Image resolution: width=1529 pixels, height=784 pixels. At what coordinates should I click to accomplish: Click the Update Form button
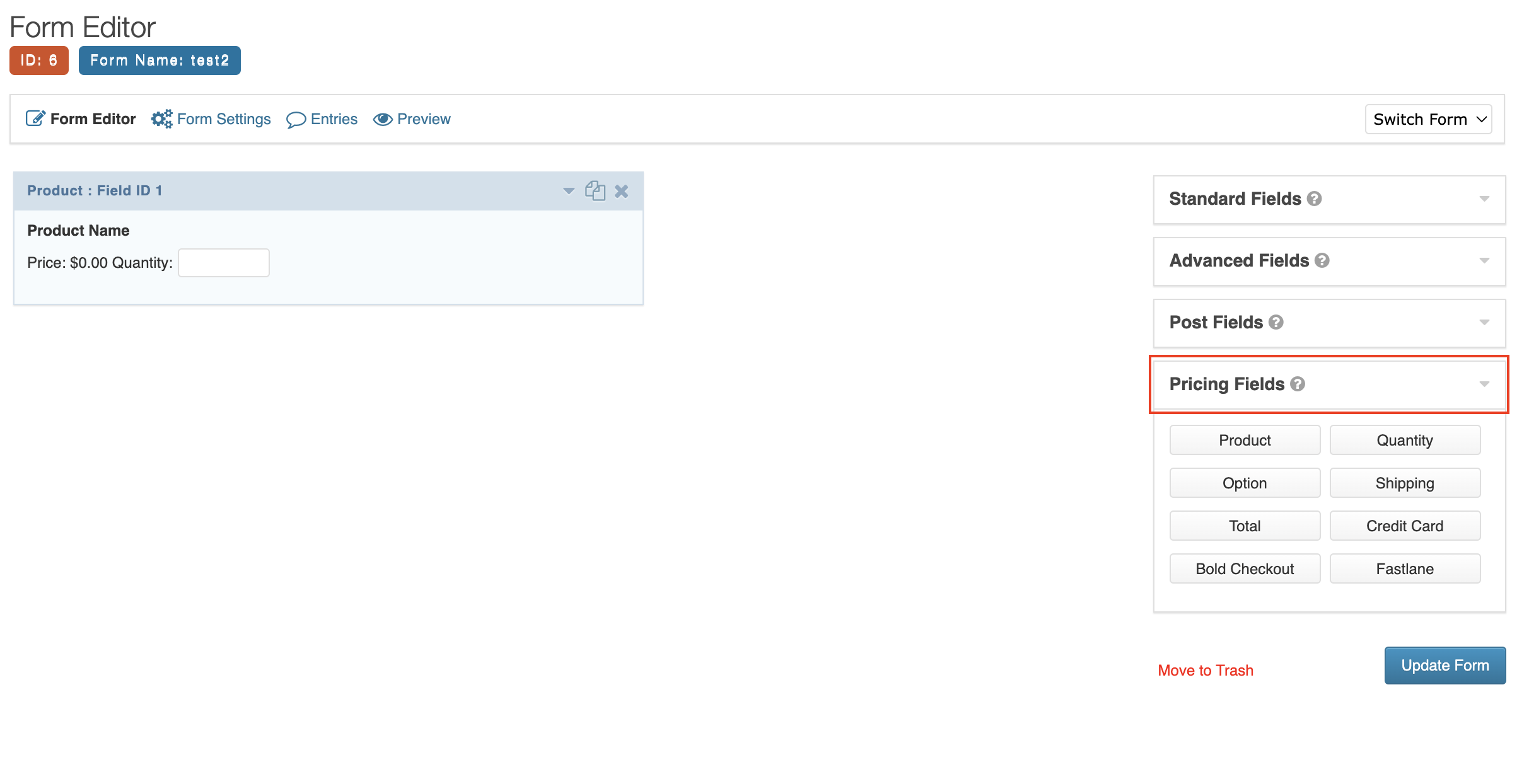click(x=1445, y=665)
